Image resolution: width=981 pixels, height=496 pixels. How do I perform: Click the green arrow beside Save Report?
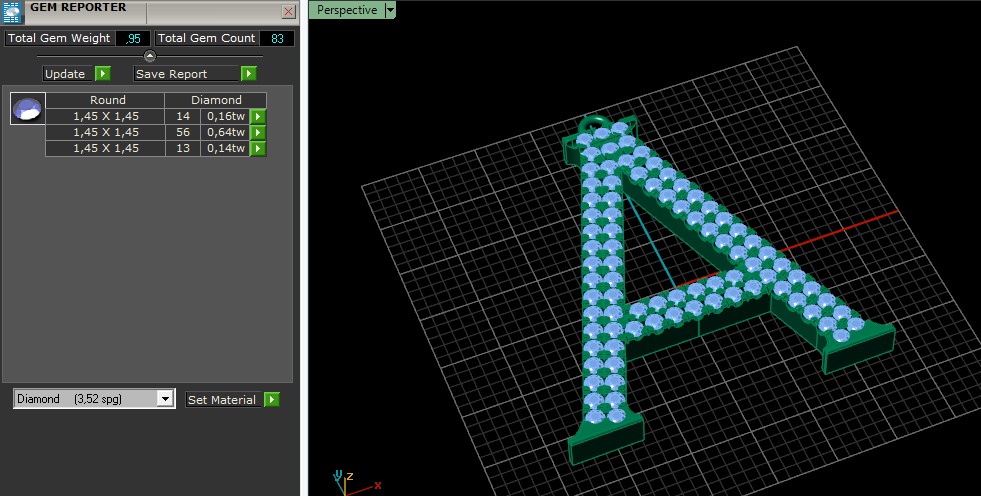tap(249, 74)
